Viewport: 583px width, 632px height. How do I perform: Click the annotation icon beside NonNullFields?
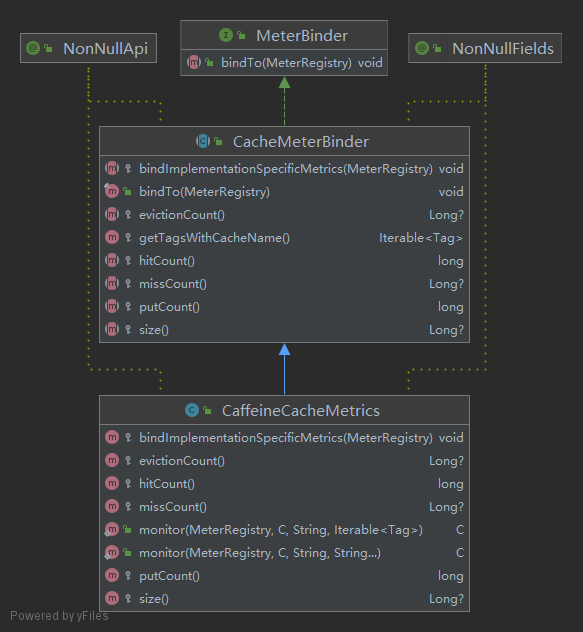[422, 48]
